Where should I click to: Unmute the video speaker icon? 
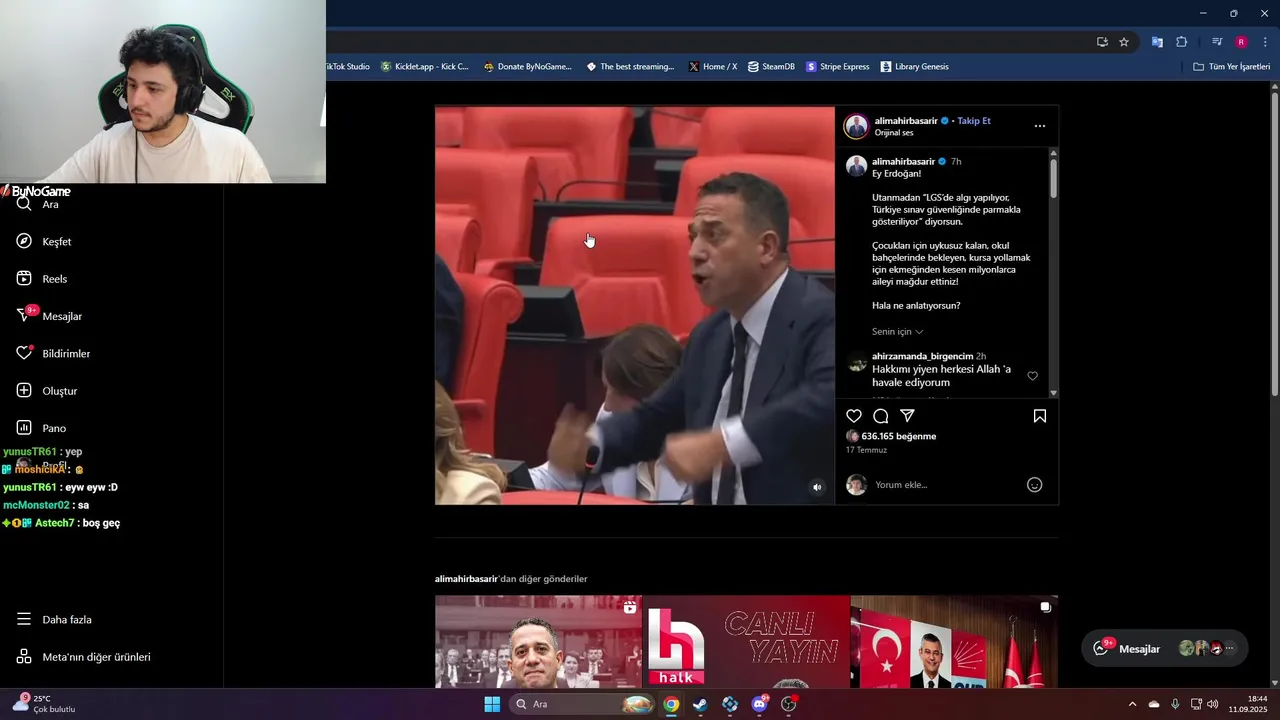(x=817, y=487)
